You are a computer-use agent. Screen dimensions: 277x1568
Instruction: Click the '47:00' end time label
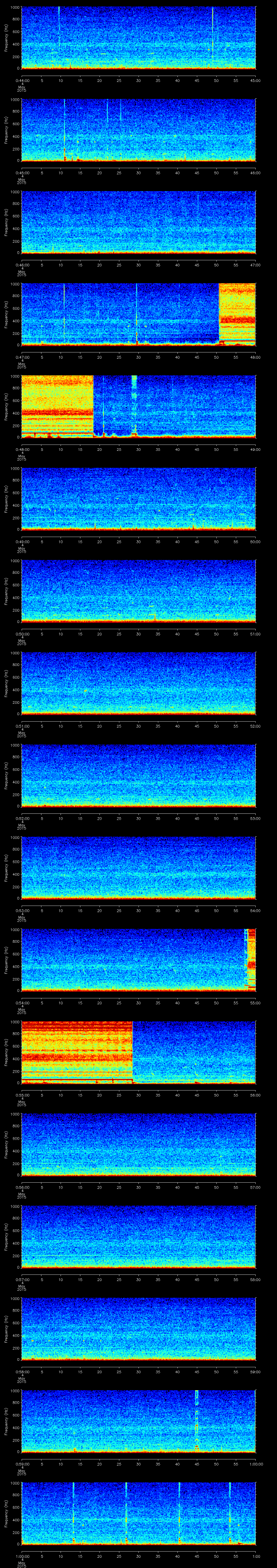(x=256, y=265)
